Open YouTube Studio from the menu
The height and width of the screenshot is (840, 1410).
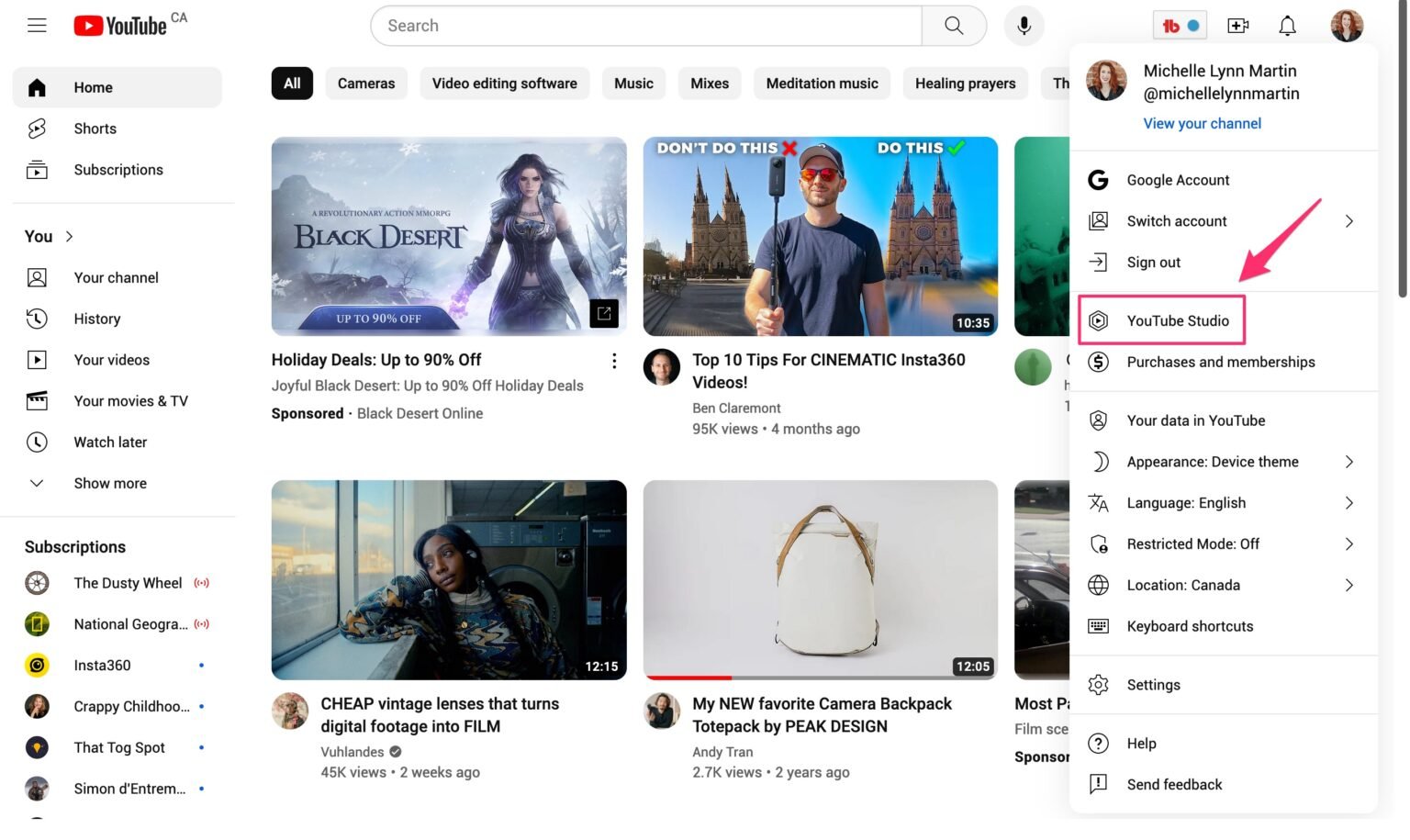pos(1178,320)
